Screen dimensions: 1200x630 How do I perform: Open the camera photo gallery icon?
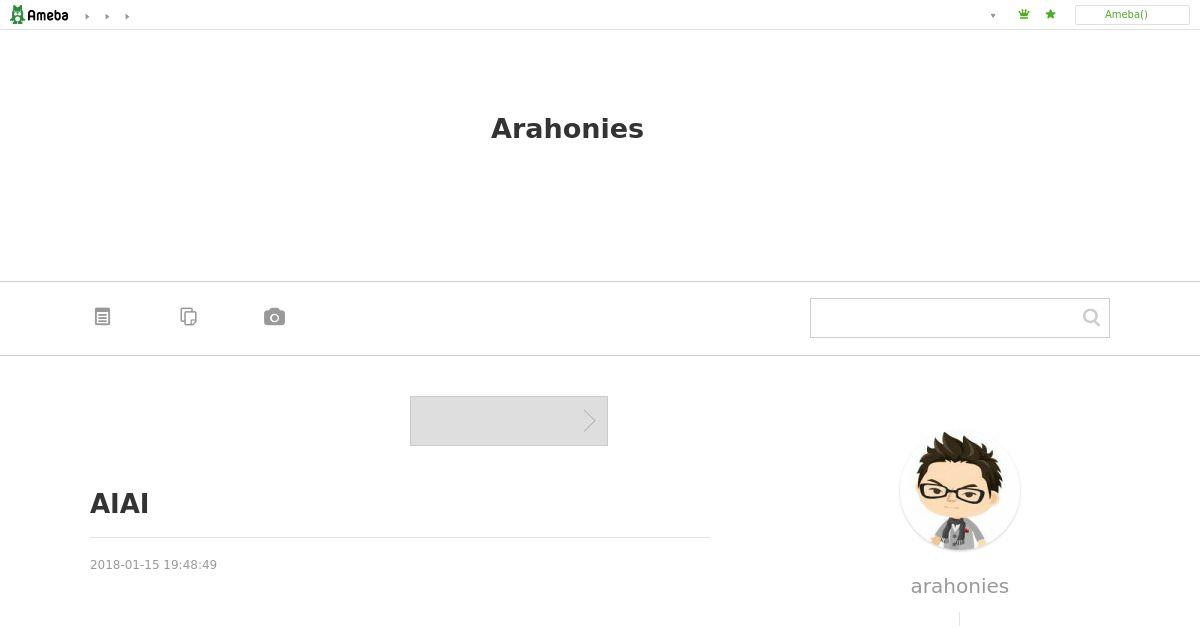coord(274,317)
